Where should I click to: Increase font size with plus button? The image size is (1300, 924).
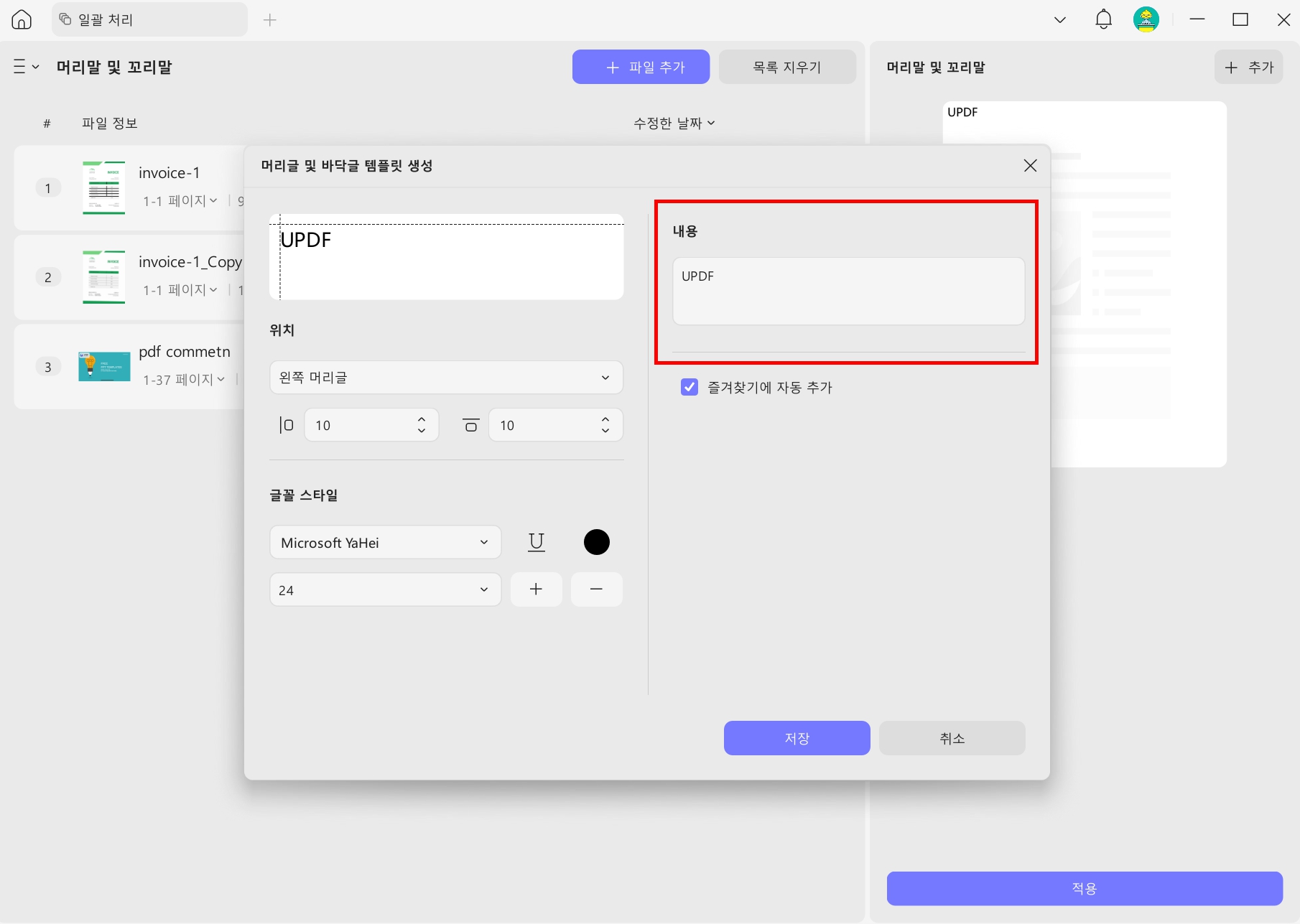536,589
